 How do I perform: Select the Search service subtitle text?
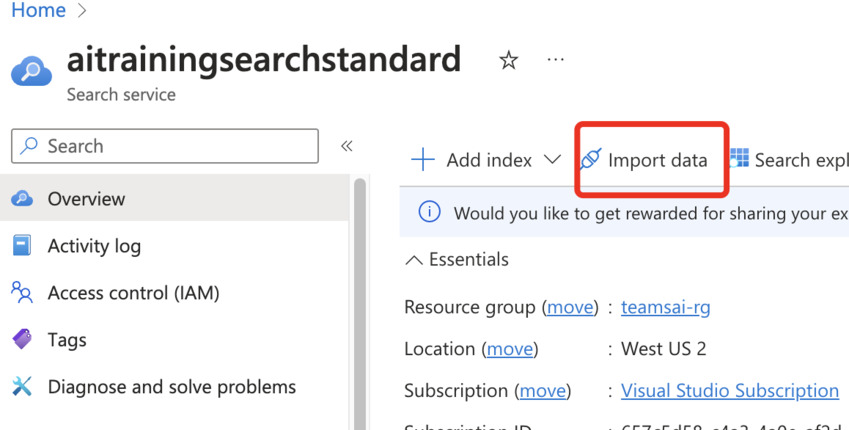pyautogui.click(x=121, y=95)
